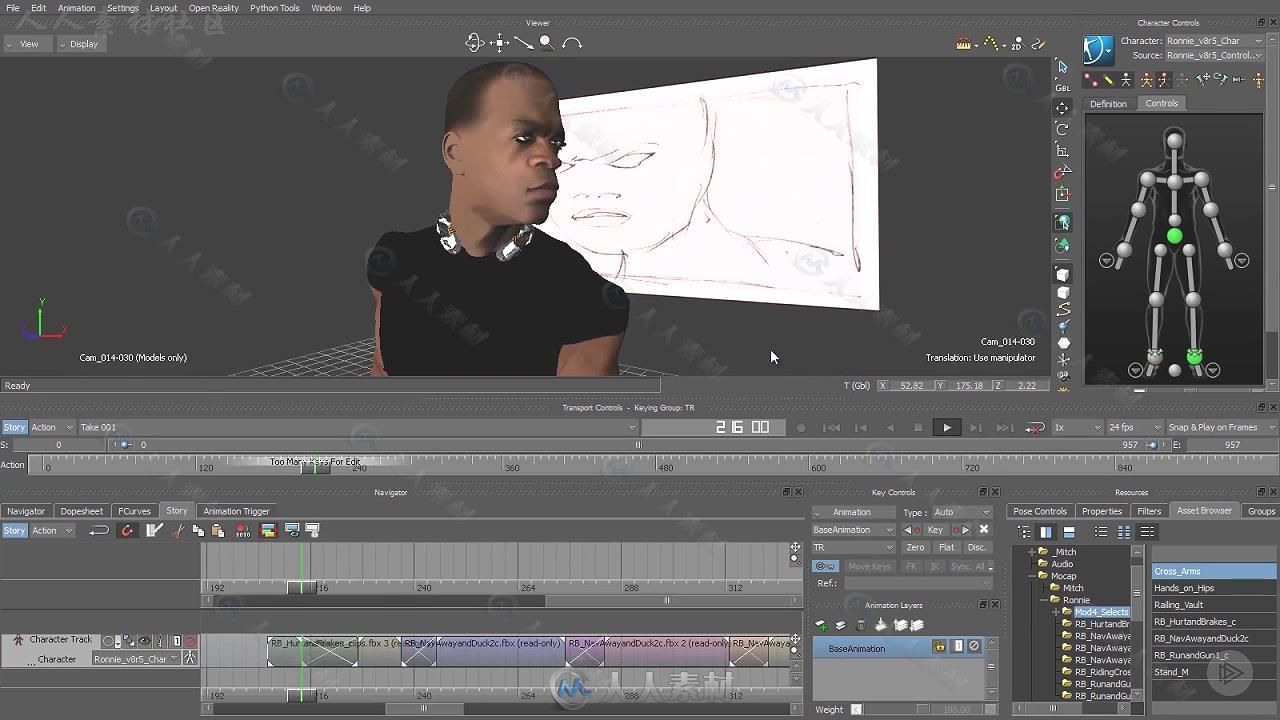This screenshot has width=1280, height=720.
Task: Click the zoom magnifier icon above viewer
Action: click(547, 43)
